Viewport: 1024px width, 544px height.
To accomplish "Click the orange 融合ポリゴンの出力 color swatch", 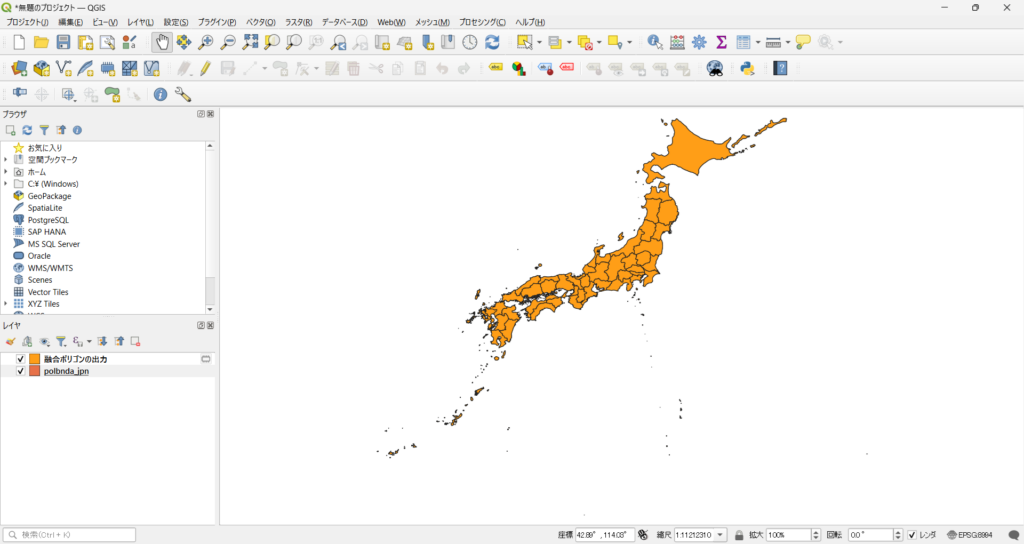I will (x=35, y=359).
